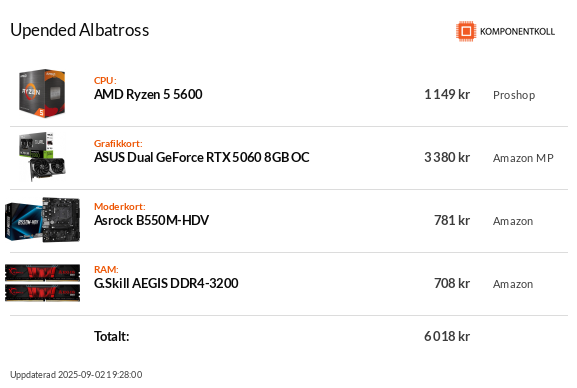Image resolution: width=577 pixels, height=388 pixels.
Task: Click the AMD Ryzen 5 5600 product name
Action: tap(148, 95)
